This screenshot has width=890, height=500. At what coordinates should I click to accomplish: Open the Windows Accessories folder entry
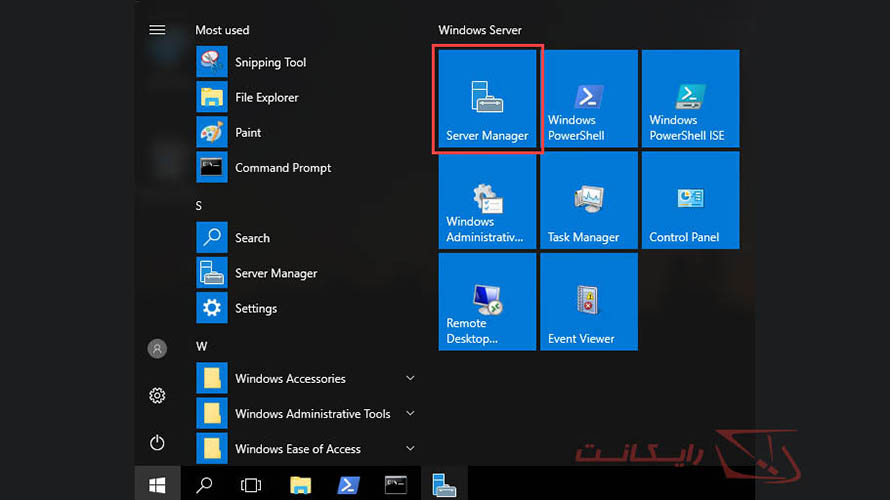tap(307, 379)
